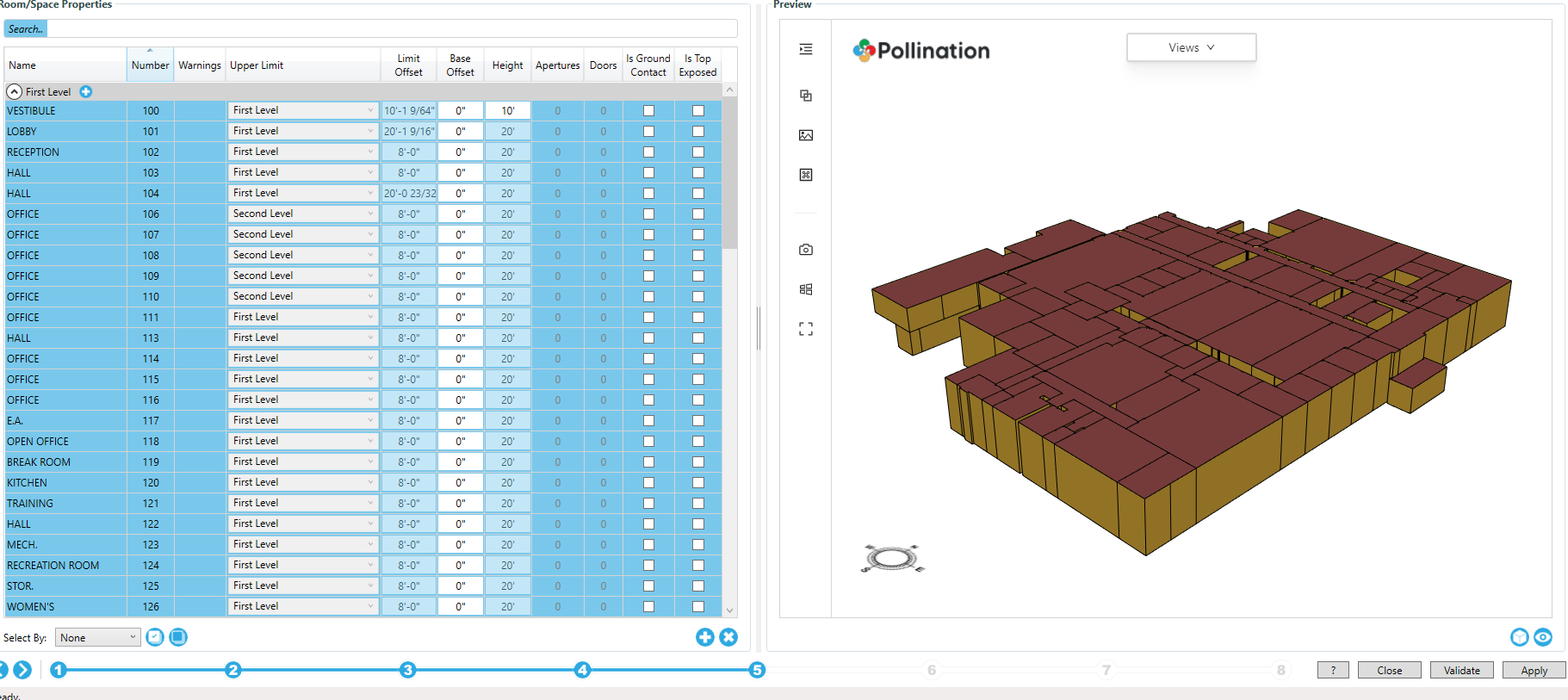This screenshot has width=1568, height=700.
Task: Click the blue cube icon below the preview
Action: coord(1520,637)
